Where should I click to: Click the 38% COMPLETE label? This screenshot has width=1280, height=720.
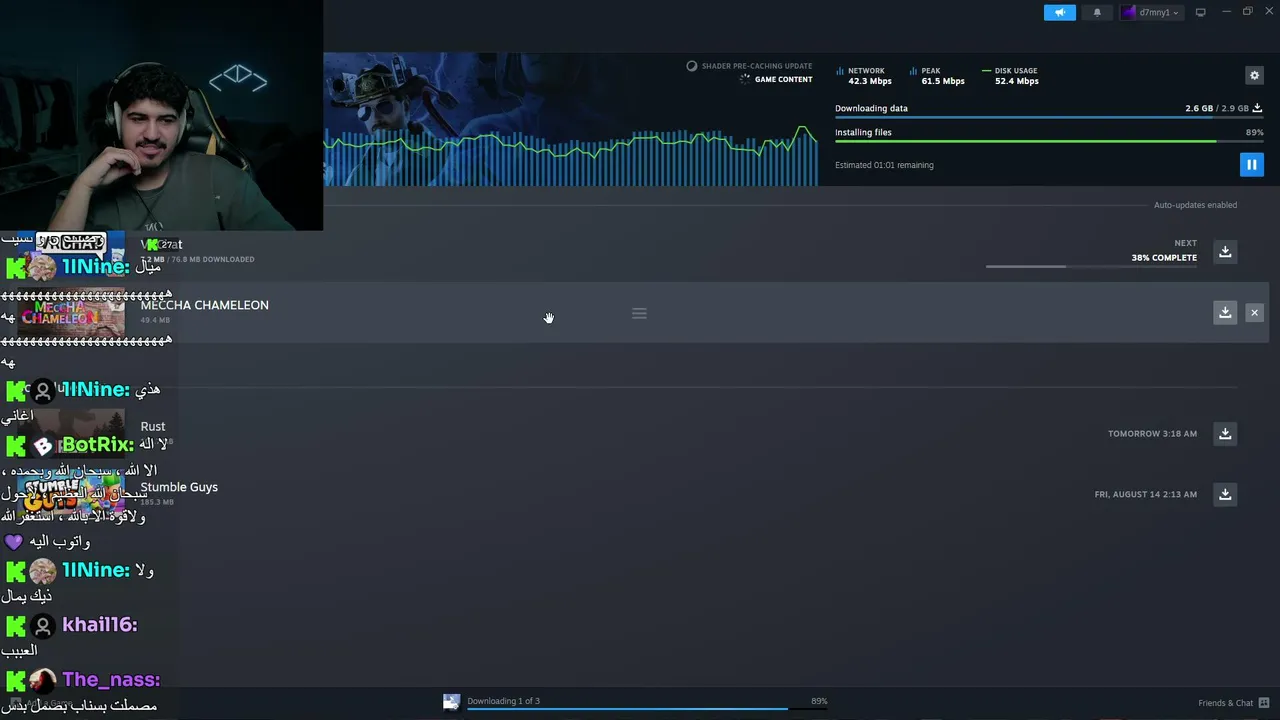pyautogui.click(x=1164, y=258)
